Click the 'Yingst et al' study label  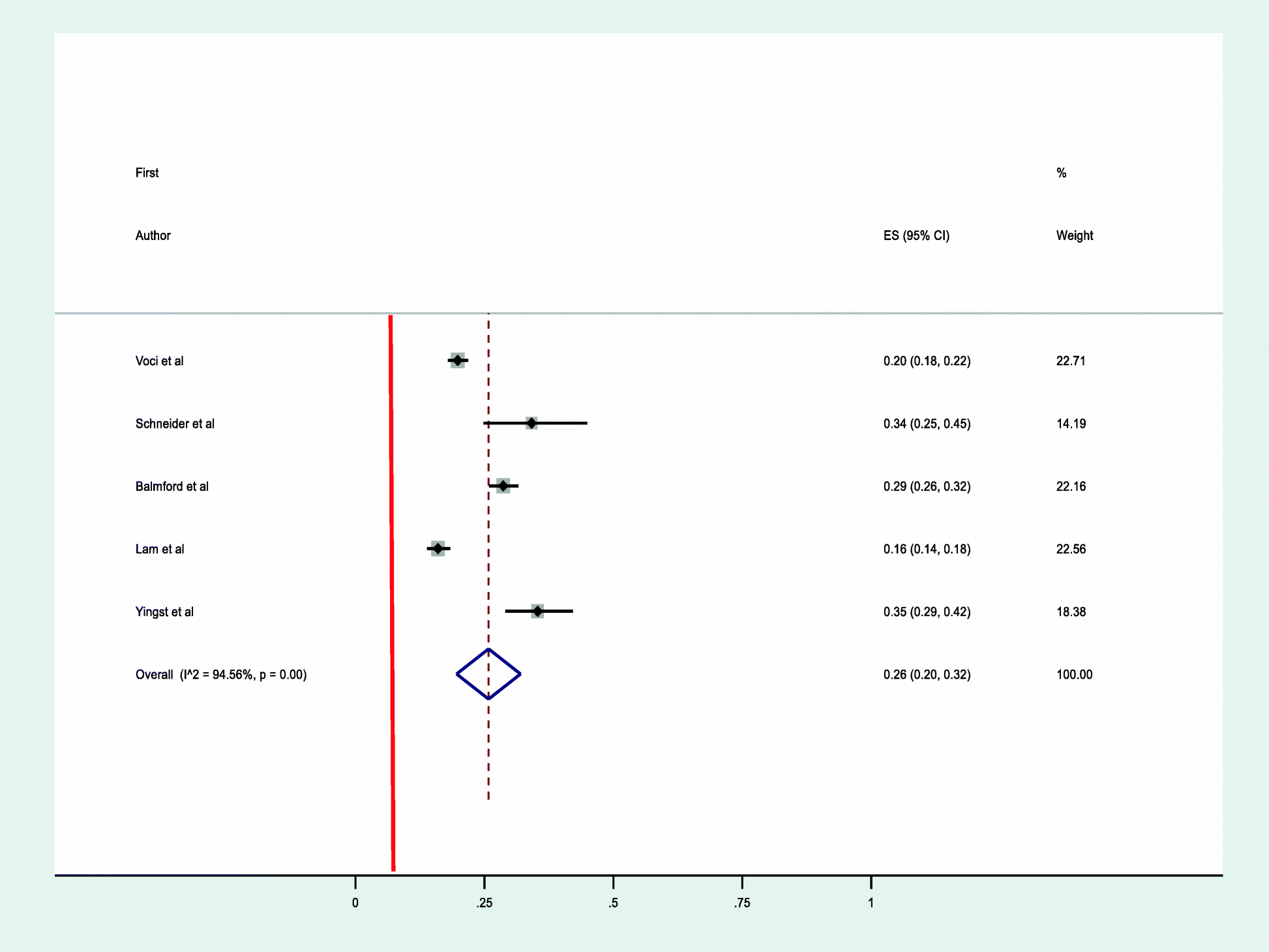tap(164, 612)
